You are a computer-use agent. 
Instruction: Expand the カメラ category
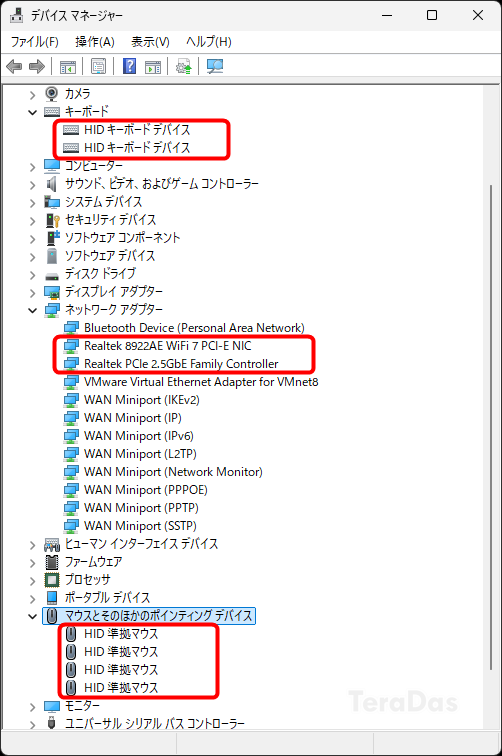(x=32, y=95)
